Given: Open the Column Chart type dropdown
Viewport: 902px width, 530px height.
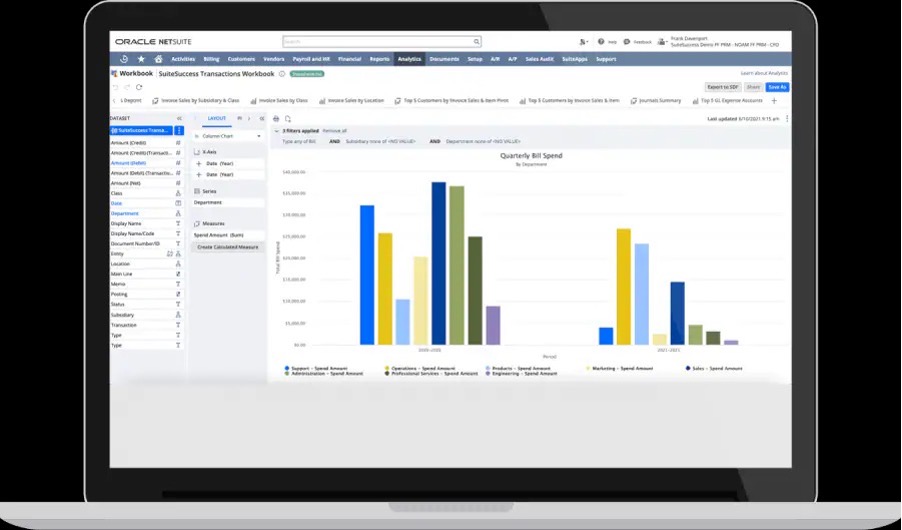Looking at the screenshot, I should (228, 136).
